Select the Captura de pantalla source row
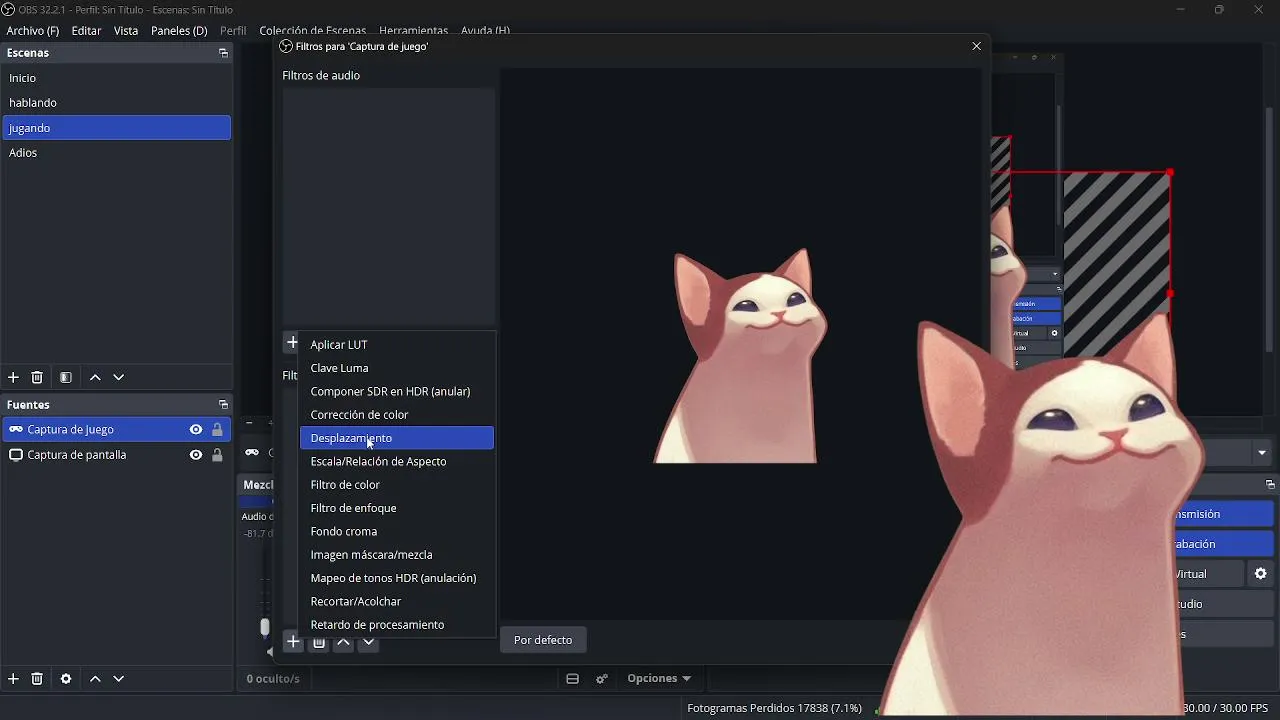Screen dimensions: 1280x720 (x=117, y=455)
